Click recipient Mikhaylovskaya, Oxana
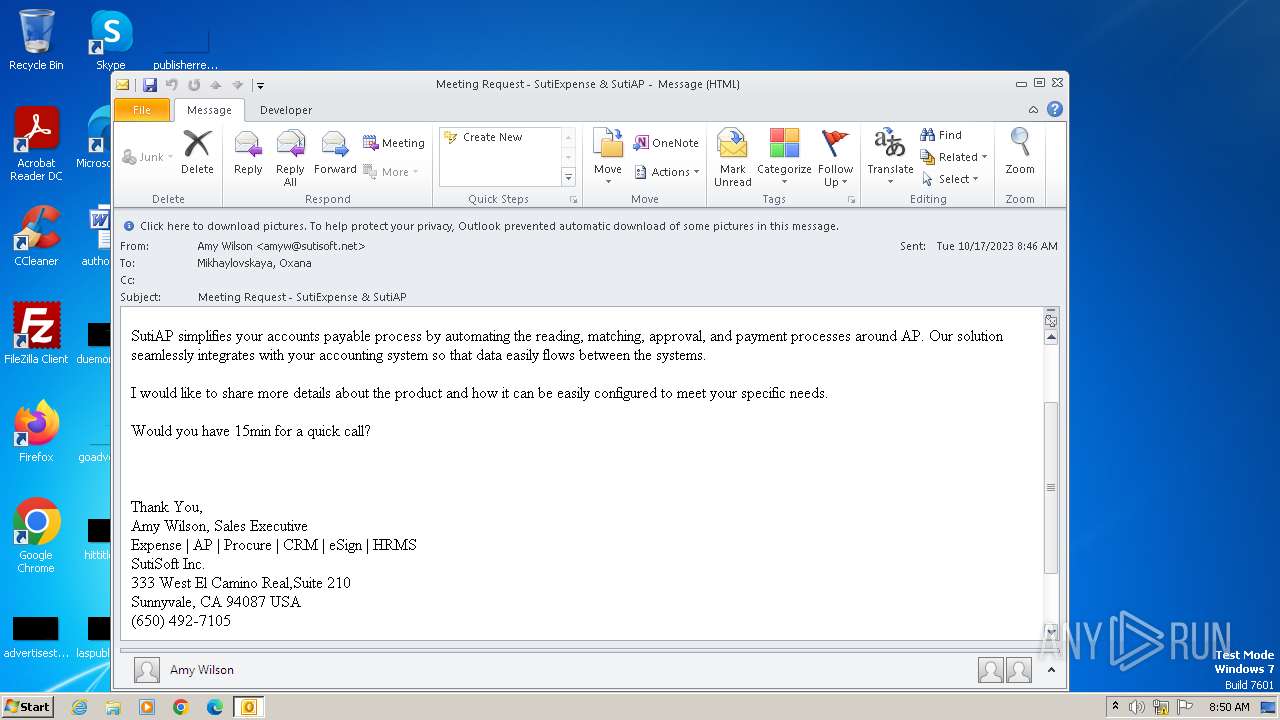The width and height of the screenshot is (1280, 720). point(254,263)
